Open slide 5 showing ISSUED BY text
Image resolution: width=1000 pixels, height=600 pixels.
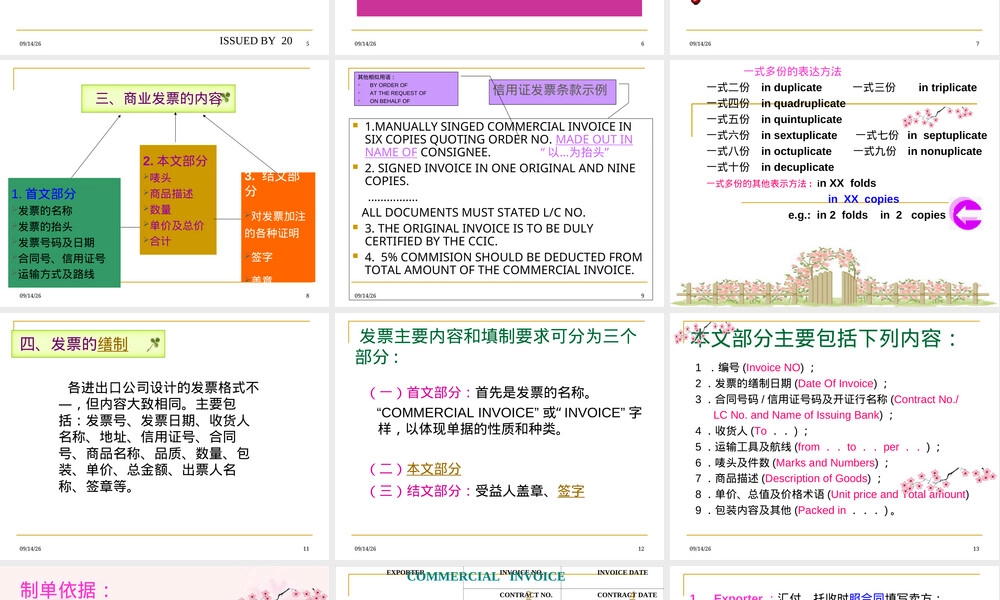click(x=165, y=27)
